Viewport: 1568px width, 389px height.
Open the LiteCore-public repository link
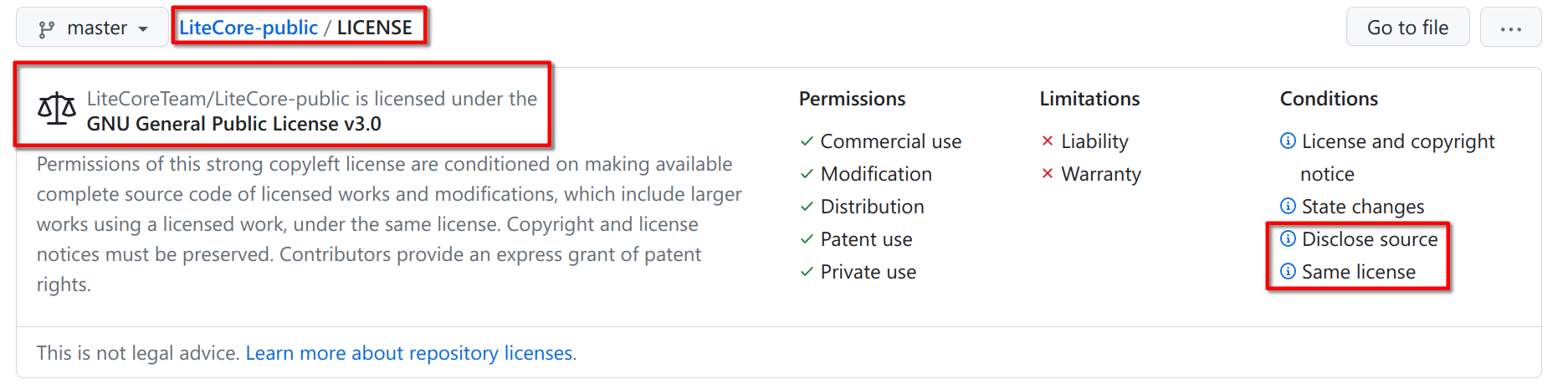pyautogui.click(x=248, y=28)
